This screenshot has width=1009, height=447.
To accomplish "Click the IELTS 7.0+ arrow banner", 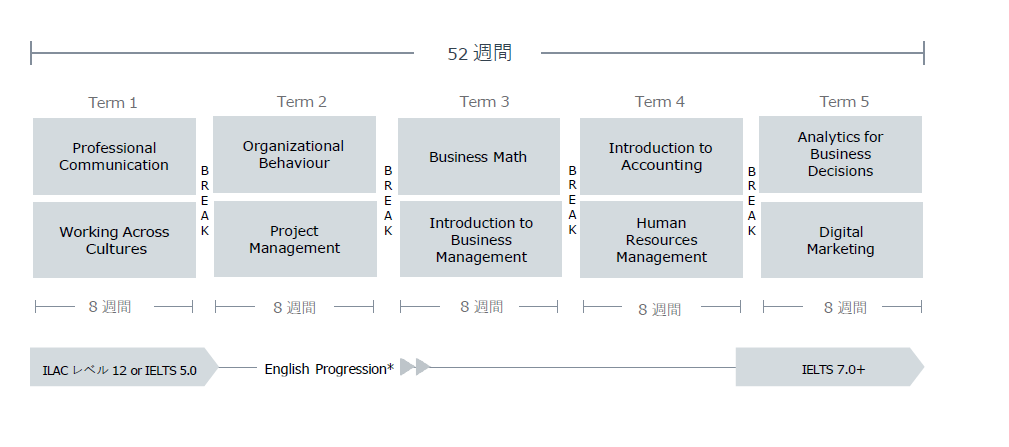I will pos(830,367).
